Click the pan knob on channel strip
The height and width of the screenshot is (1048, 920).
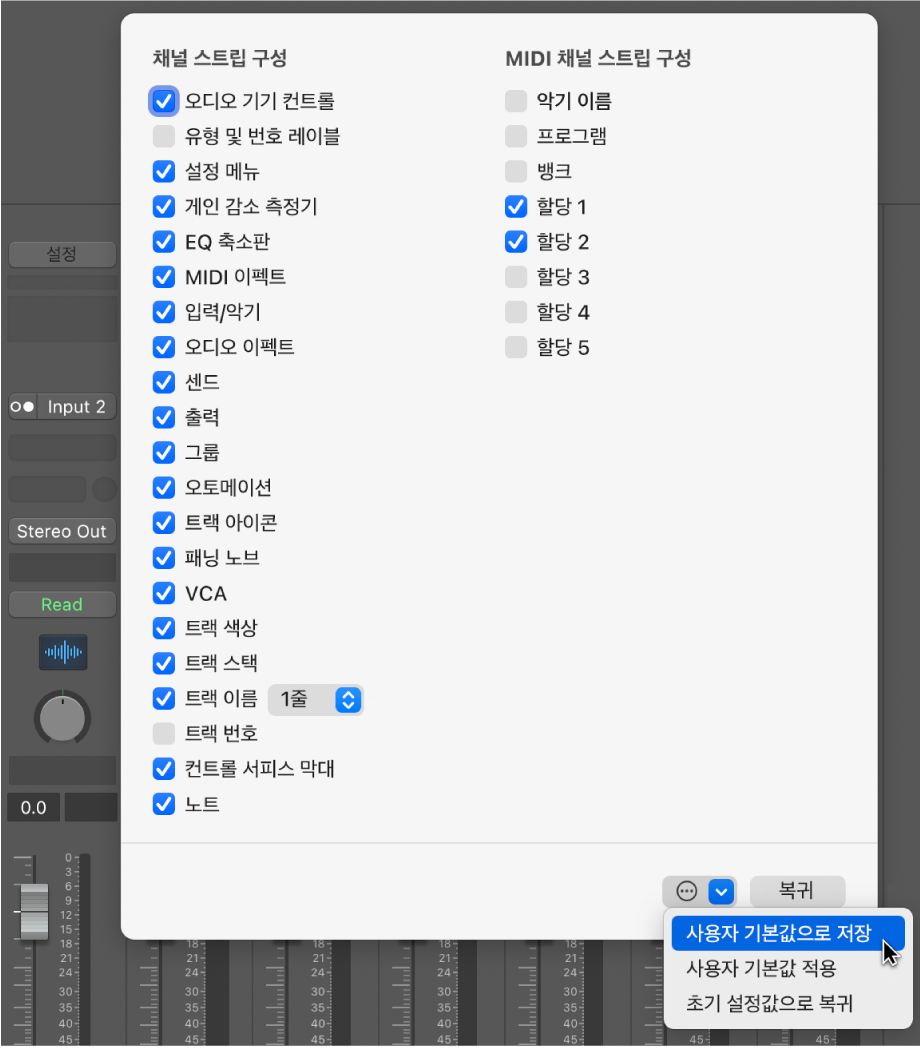coord(62,718)
